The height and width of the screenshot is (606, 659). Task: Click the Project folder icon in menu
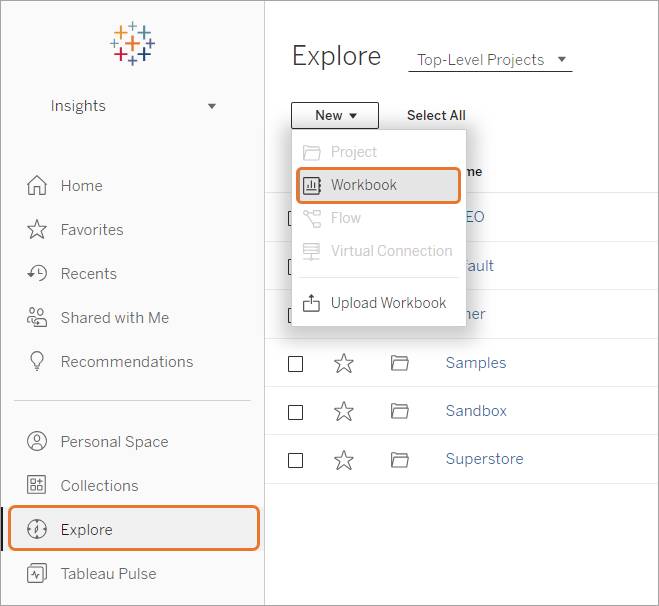[311, 152]
